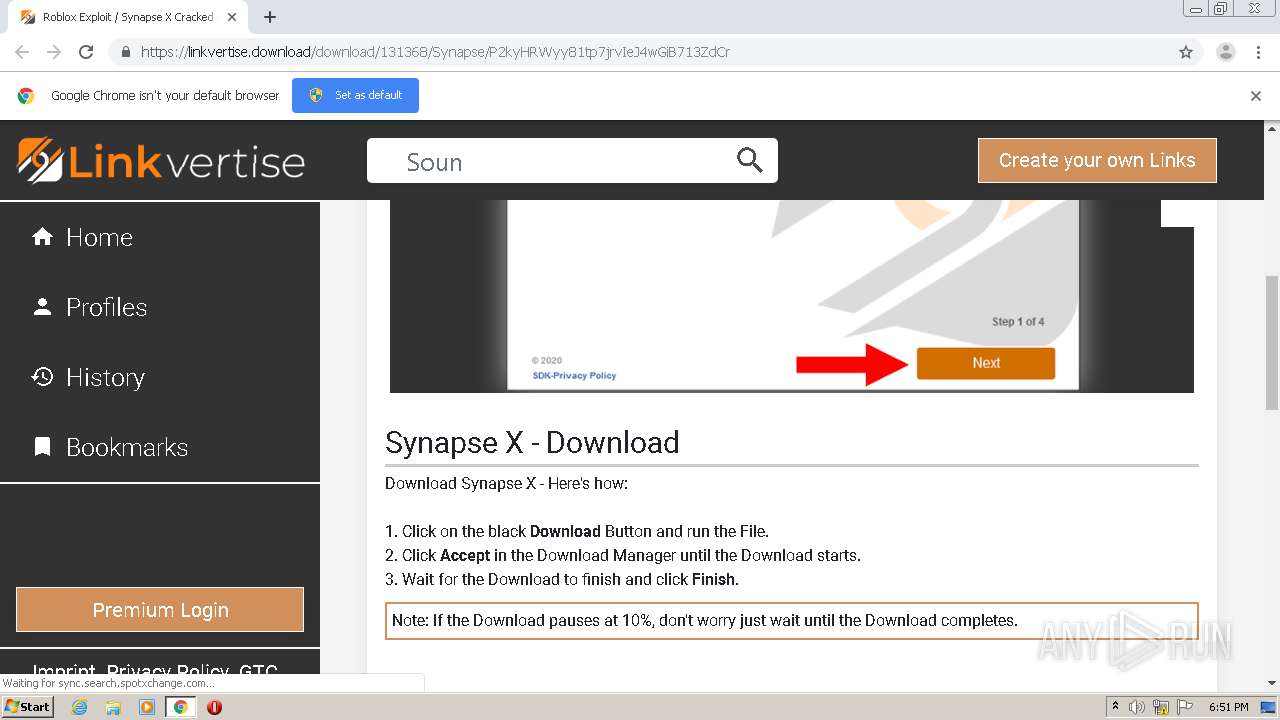The image size is (1280, 720).
Task: Click the Action Center flag icon
Action: click(x=1185, y=707)
